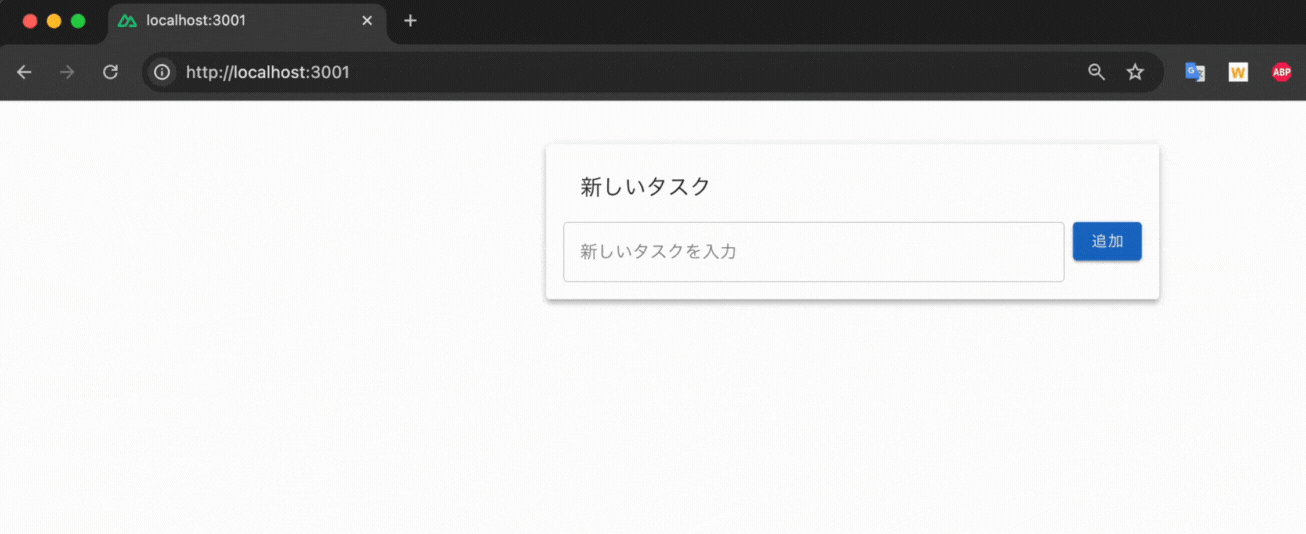
Task: Click the 新しいタスク card heading
Action: [646, 186]
